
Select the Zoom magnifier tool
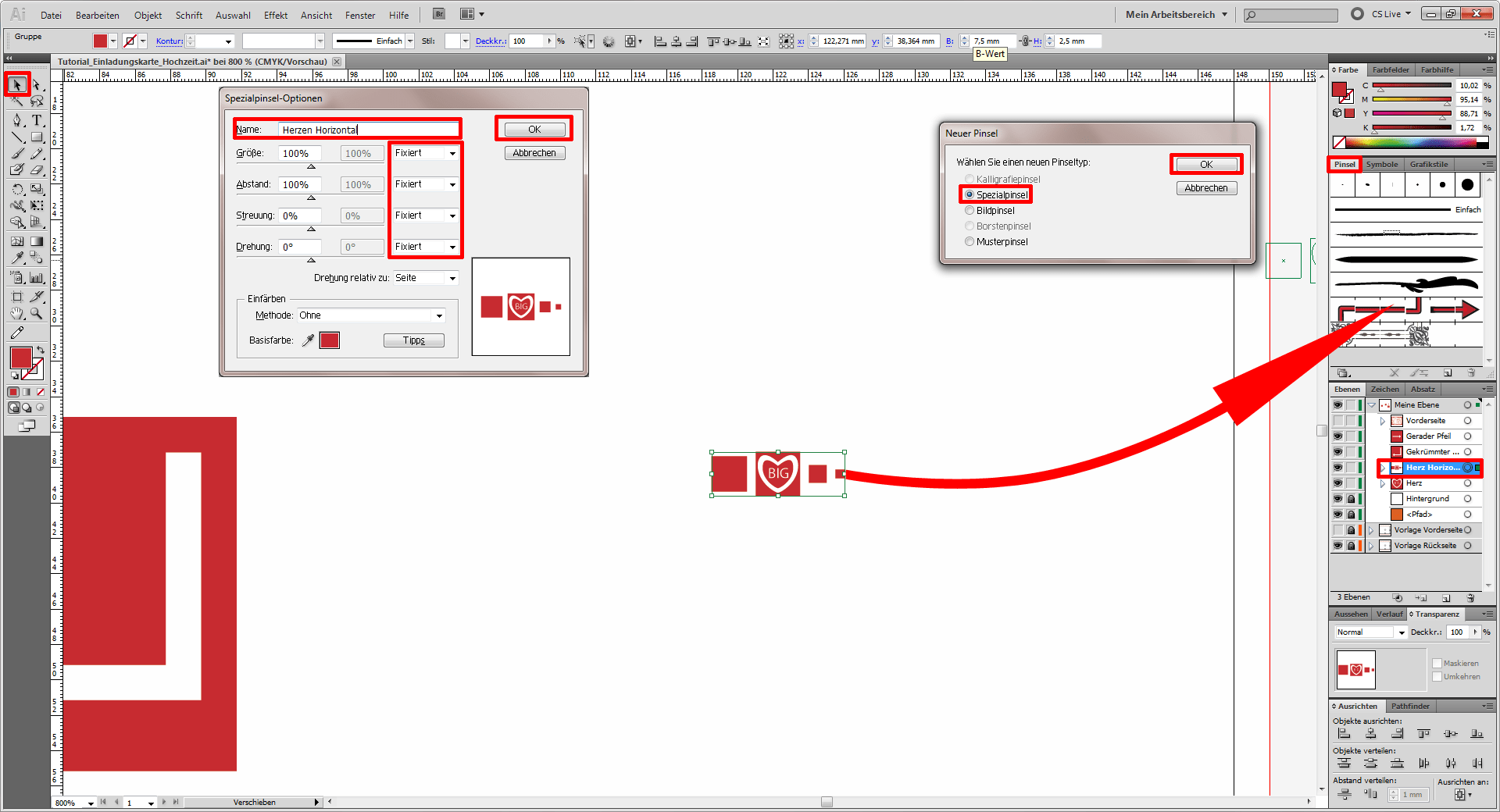37,314
